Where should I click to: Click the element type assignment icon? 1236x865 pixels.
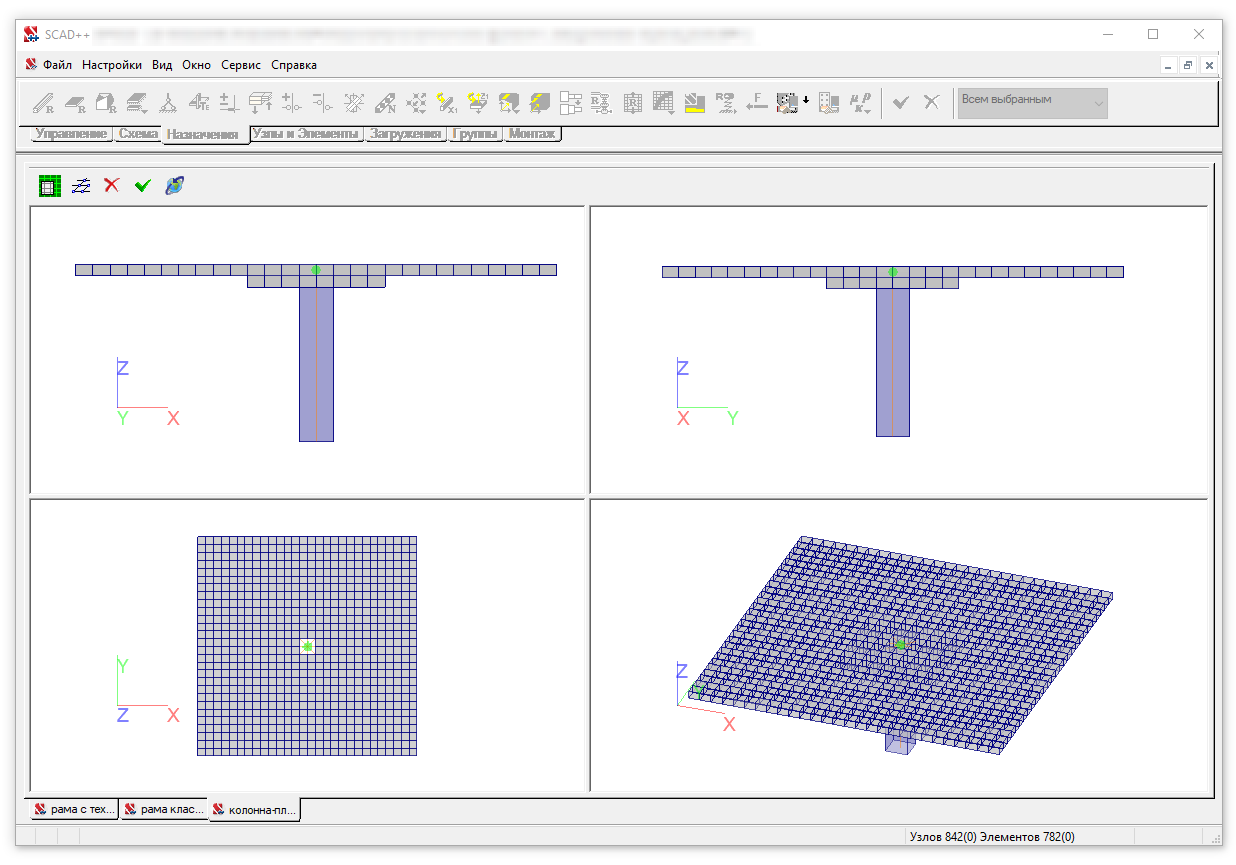coord(199,102)
